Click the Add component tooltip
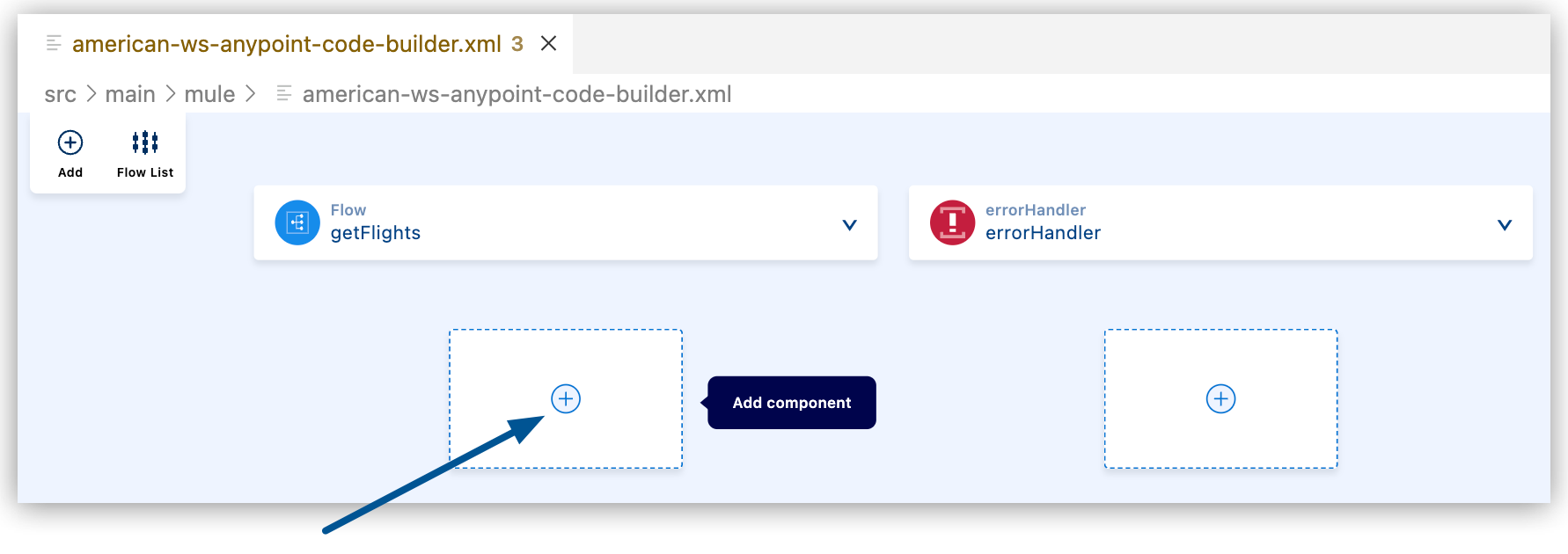This screenshot has height=554, width=1568. pyautogui.click(x=791, y=403)
